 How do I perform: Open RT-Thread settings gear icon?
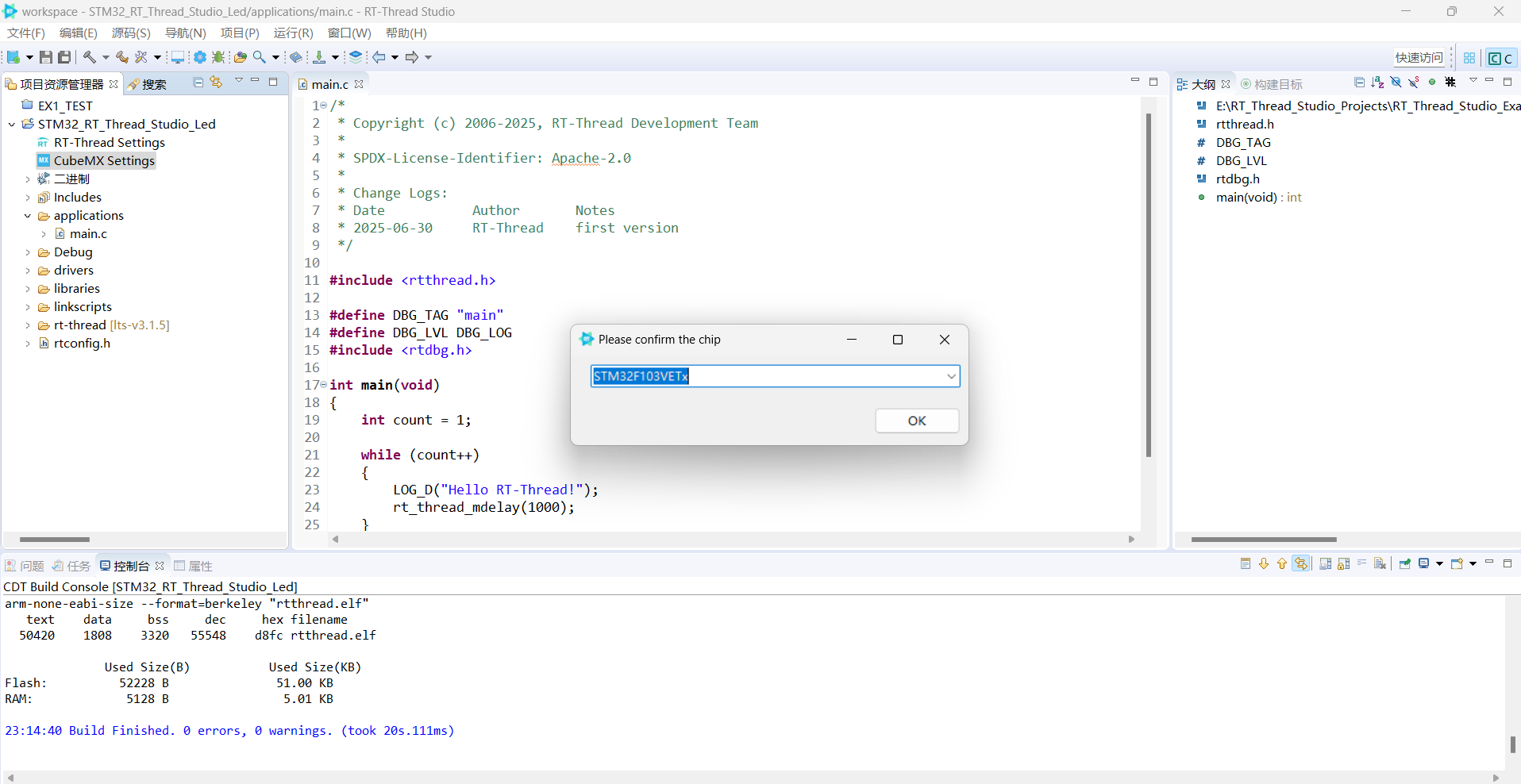[199, 57]
